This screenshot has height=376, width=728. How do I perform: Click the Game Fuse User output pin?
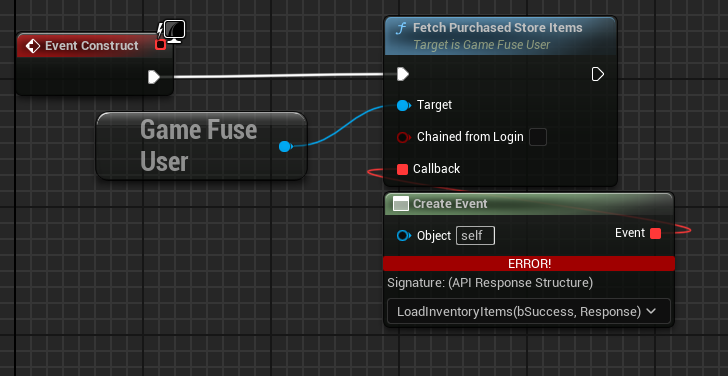point(285,147)
